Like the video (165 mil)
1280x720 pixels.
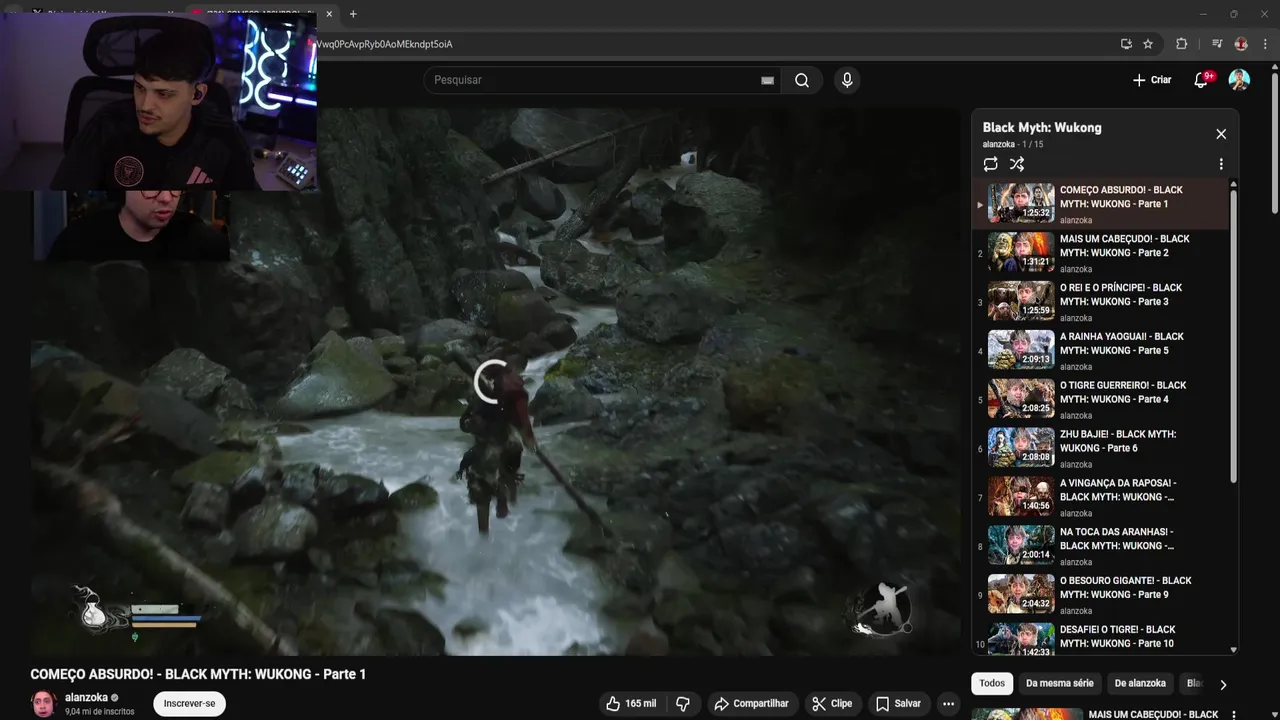click(x=631, y=704)
